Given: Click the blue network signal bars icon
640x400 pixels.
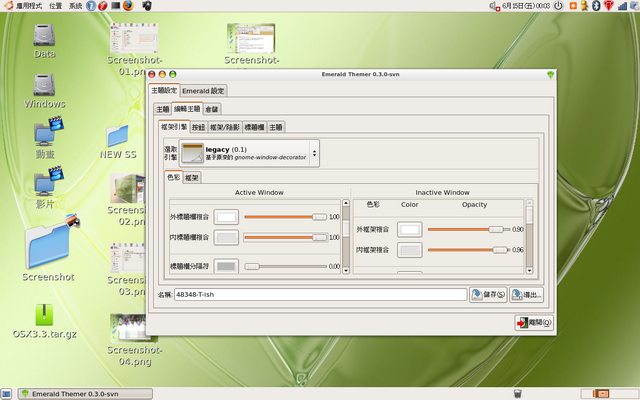Looking at the screenshot, I should click(622, 6).
